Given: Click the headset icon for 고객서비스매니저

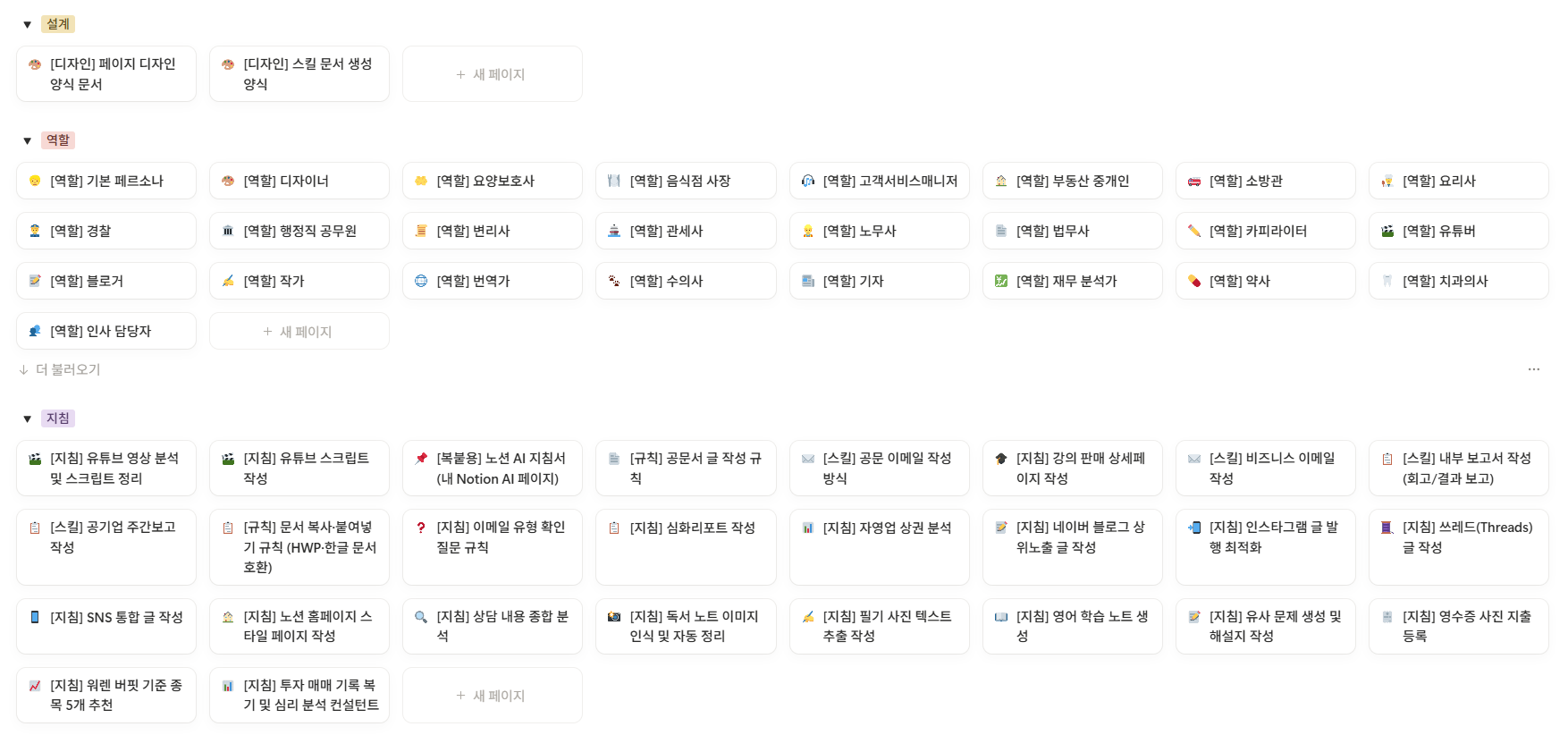Looking at the screenshot, I should click(807, 182).
